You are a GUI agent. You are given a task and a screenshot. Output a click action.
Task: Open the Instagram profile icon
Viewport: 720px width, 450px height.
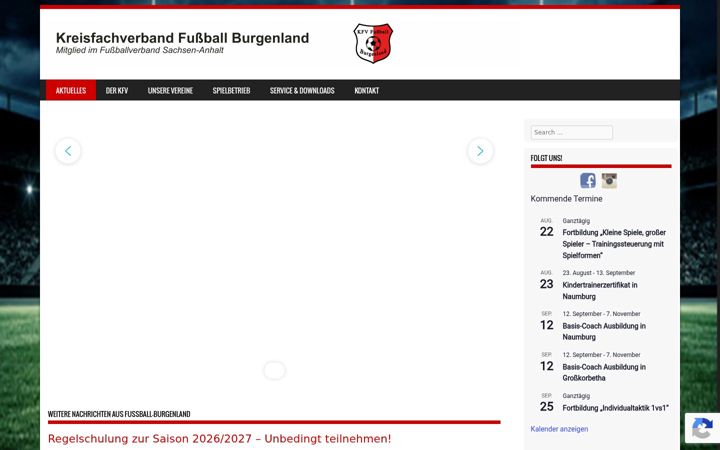tap(609, 180)
